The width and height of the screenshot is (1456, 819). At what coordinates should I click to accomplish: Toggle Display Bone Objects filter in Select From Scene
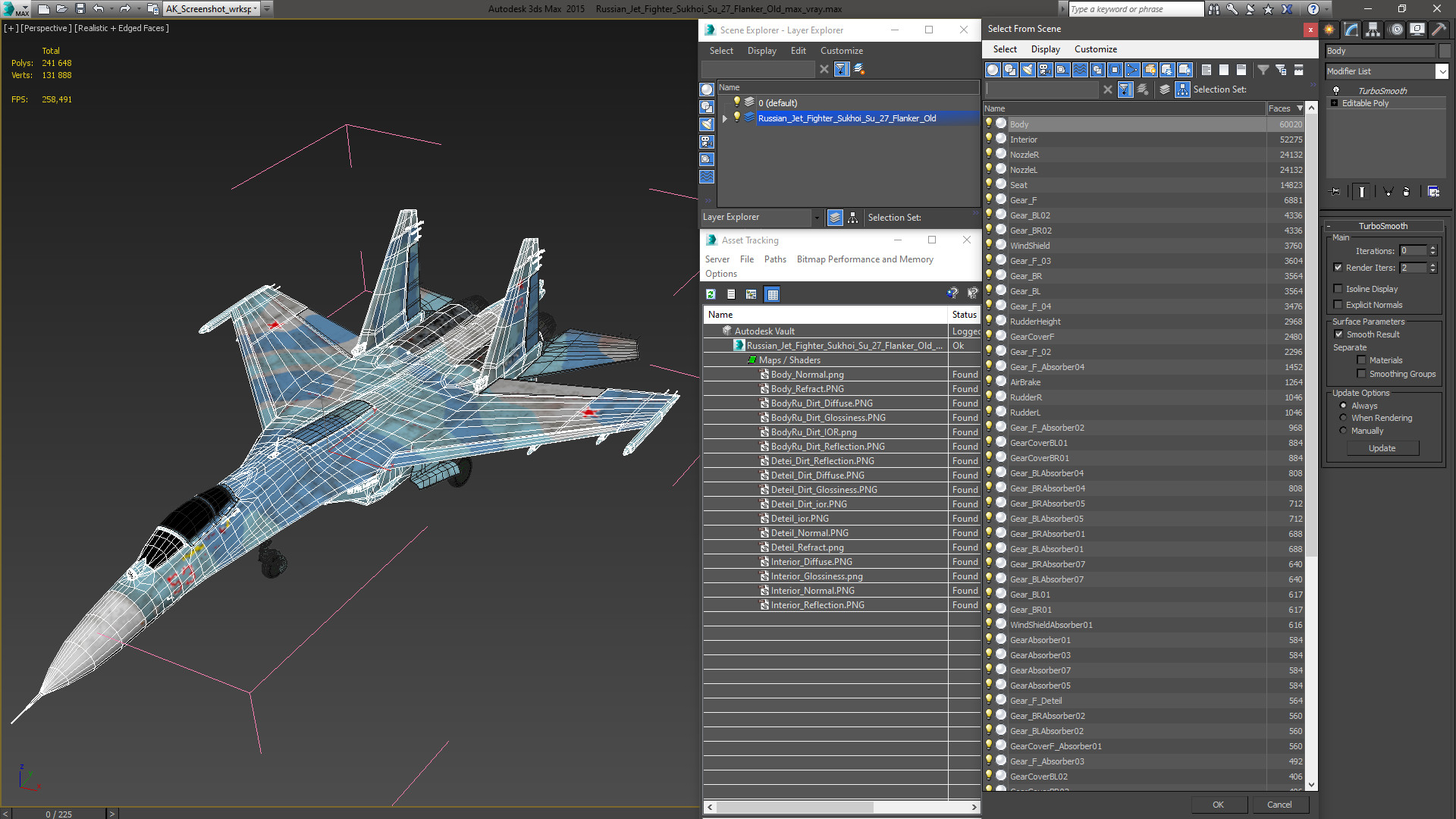coord(1132,70)
